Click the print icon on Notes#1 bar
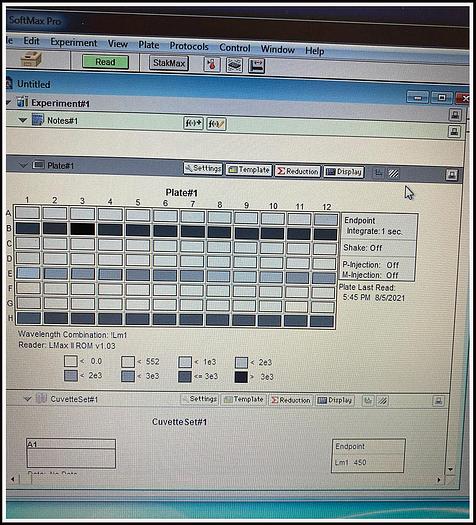476x525 pixels. coord(454,132)
